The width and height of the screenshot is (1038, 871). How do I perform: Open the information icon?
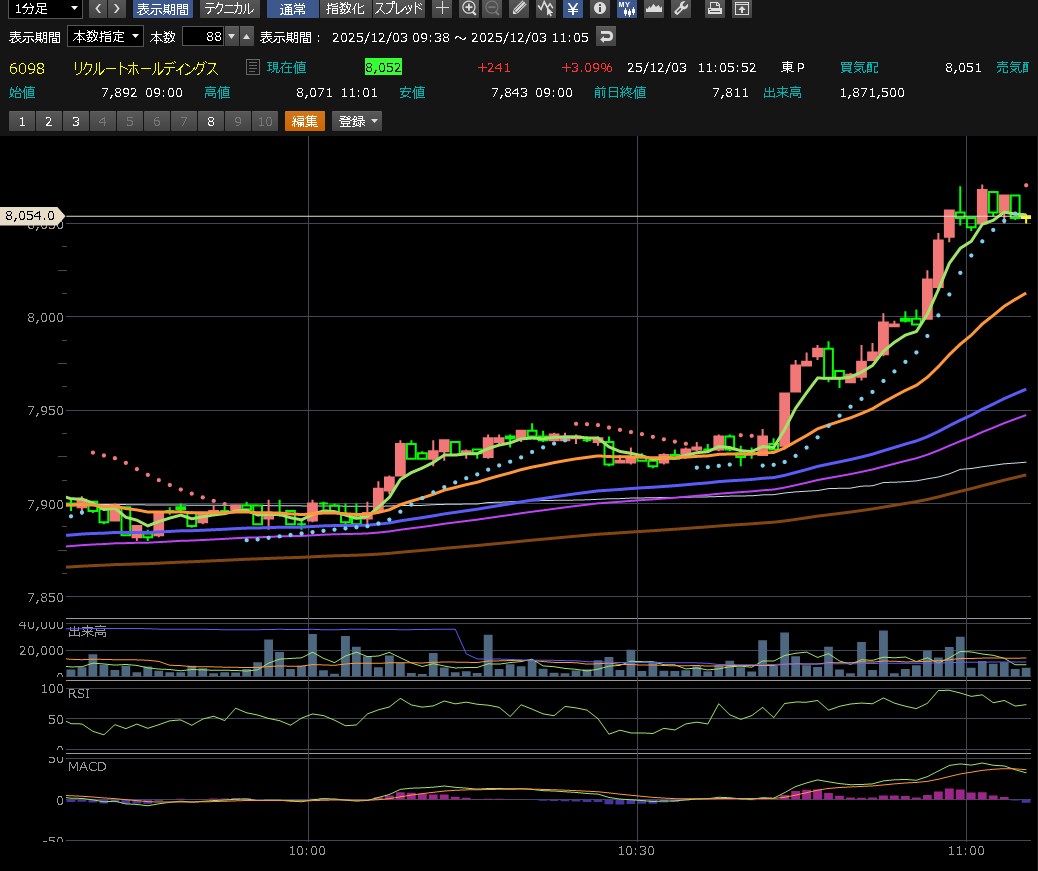click(x=599, y=9)
